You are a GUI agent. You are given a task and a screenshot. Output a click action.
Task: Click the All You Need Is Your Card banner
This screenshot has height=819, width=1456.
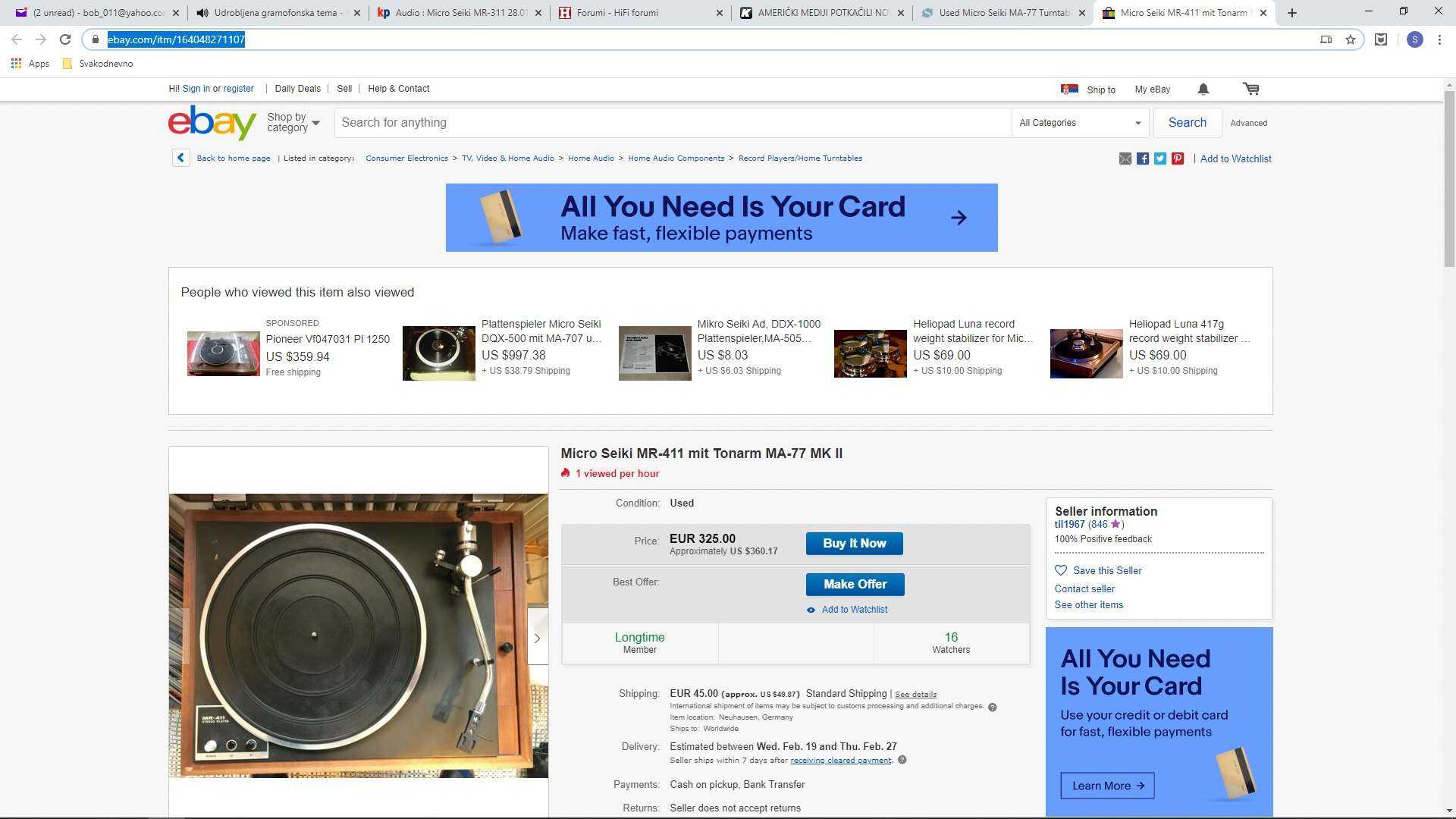tap(721, 218)
